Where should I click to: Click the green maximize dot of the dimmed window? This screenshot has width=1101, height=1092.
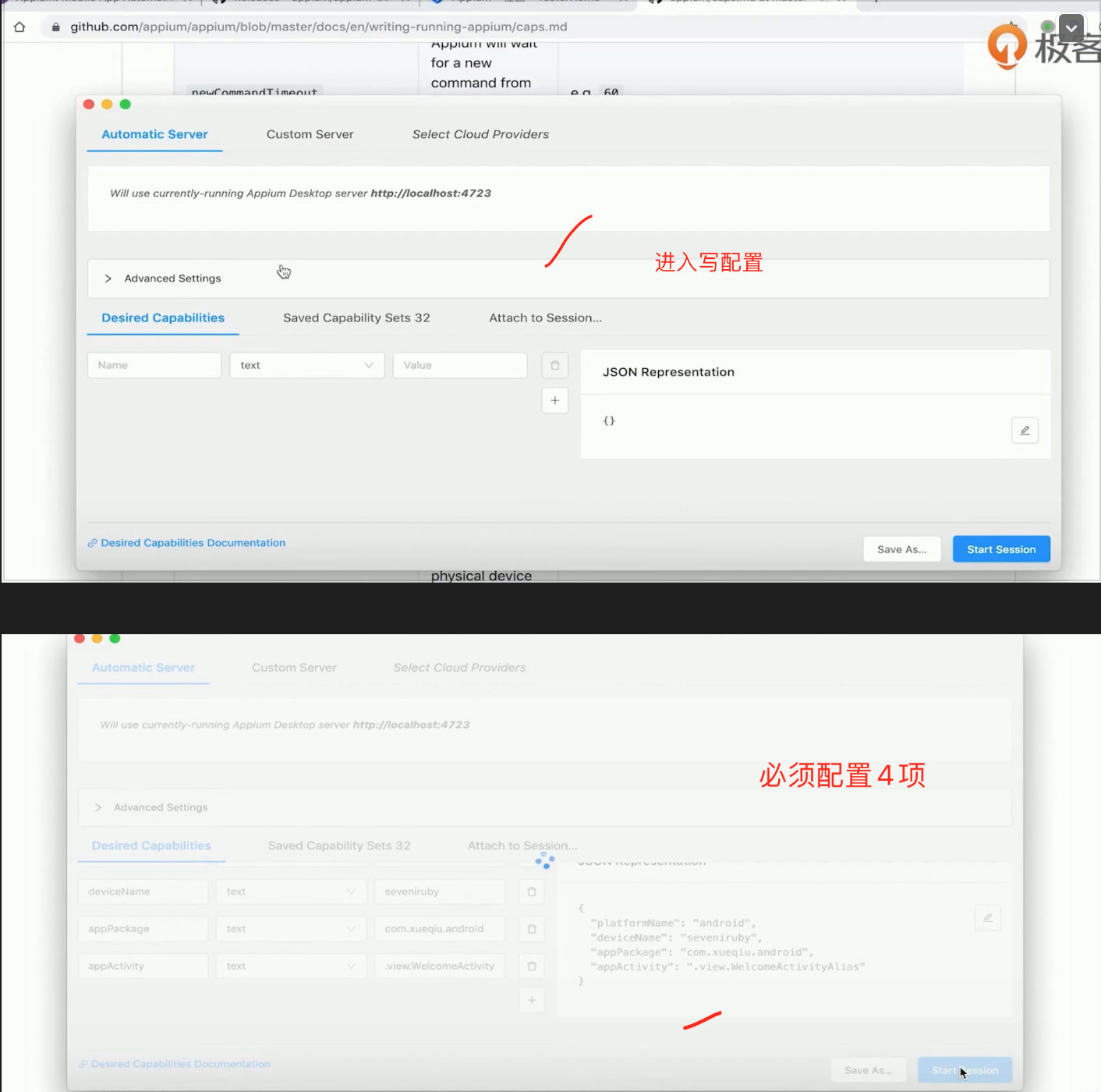click(115, 638)
